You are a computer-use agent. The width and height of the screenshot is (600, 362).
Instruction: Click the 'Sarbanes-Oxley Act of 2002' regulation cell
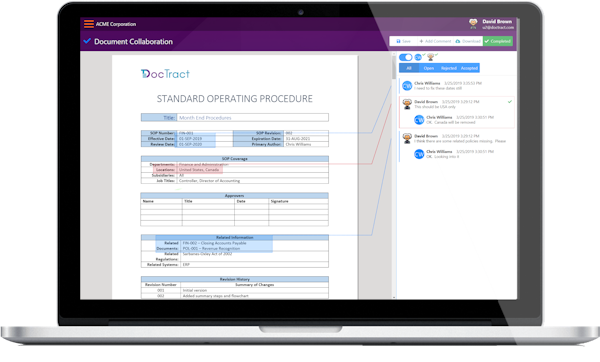(254, 254)
